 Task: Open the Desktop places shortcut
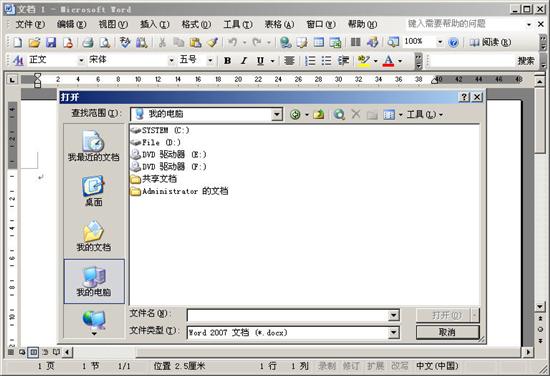point(94,190)
